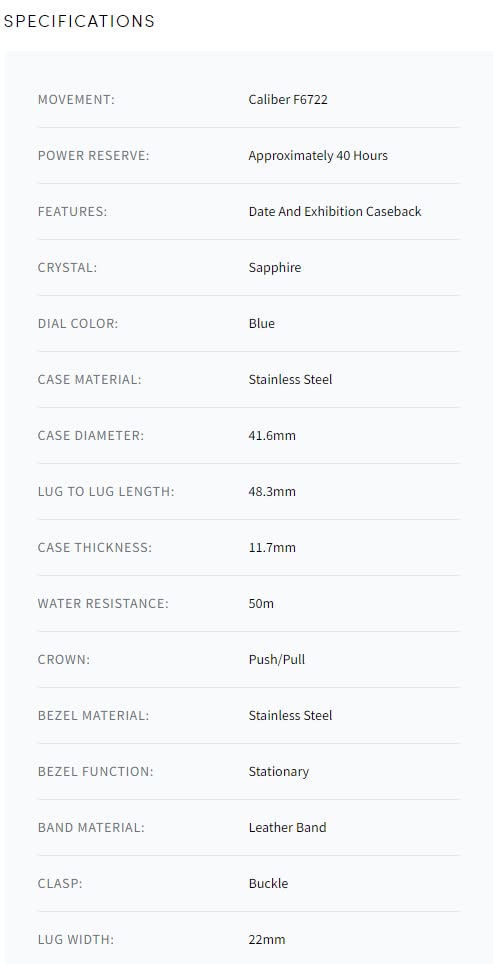Select the CASE MATERIAL label
Image resolution: width=493 pixels, height=964 pixels.
click(89, 379)
